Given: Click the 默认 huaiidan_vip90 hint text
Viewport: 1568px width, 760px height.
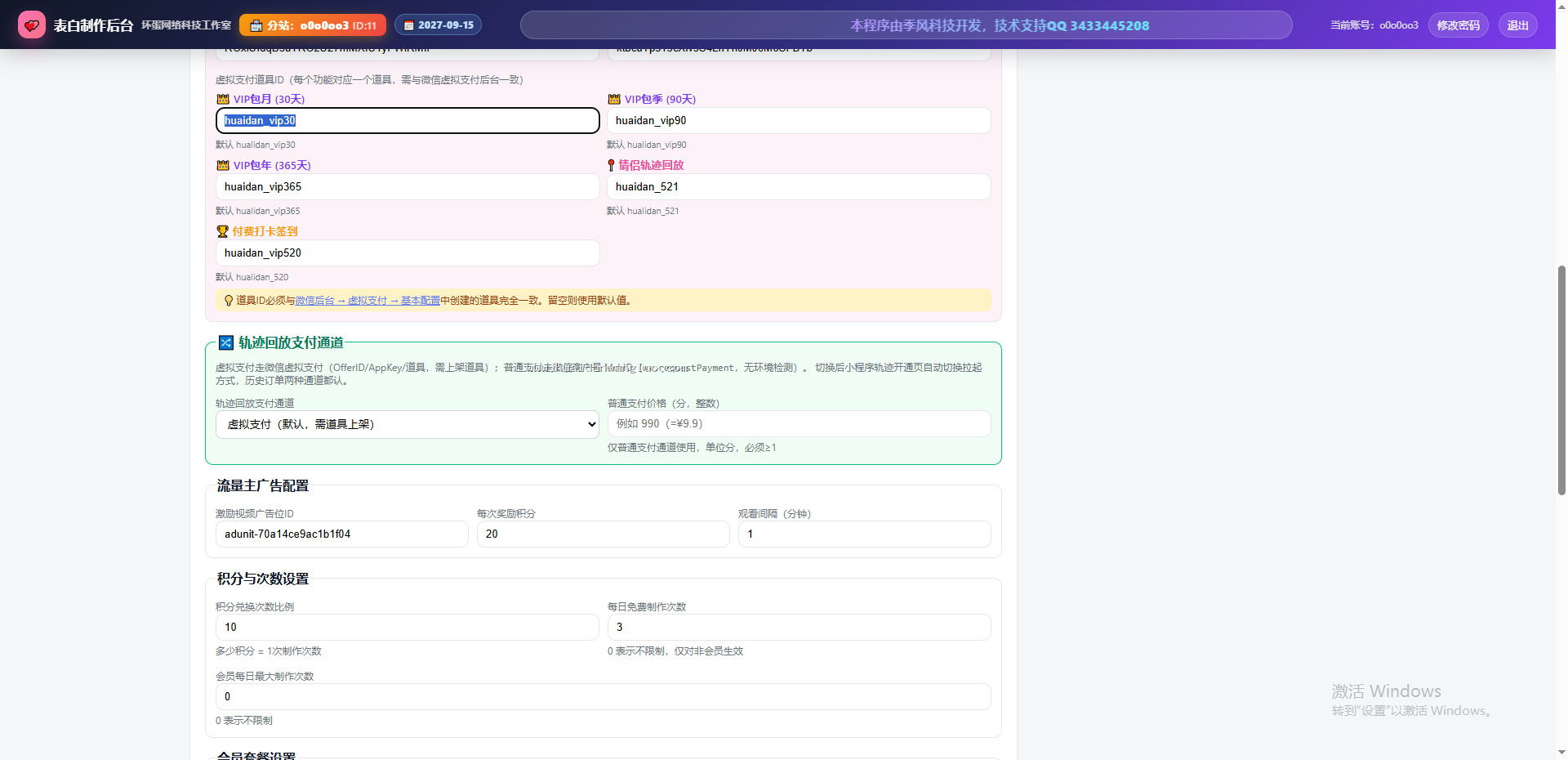Looking at the screenshot, I should click(647, 145).
